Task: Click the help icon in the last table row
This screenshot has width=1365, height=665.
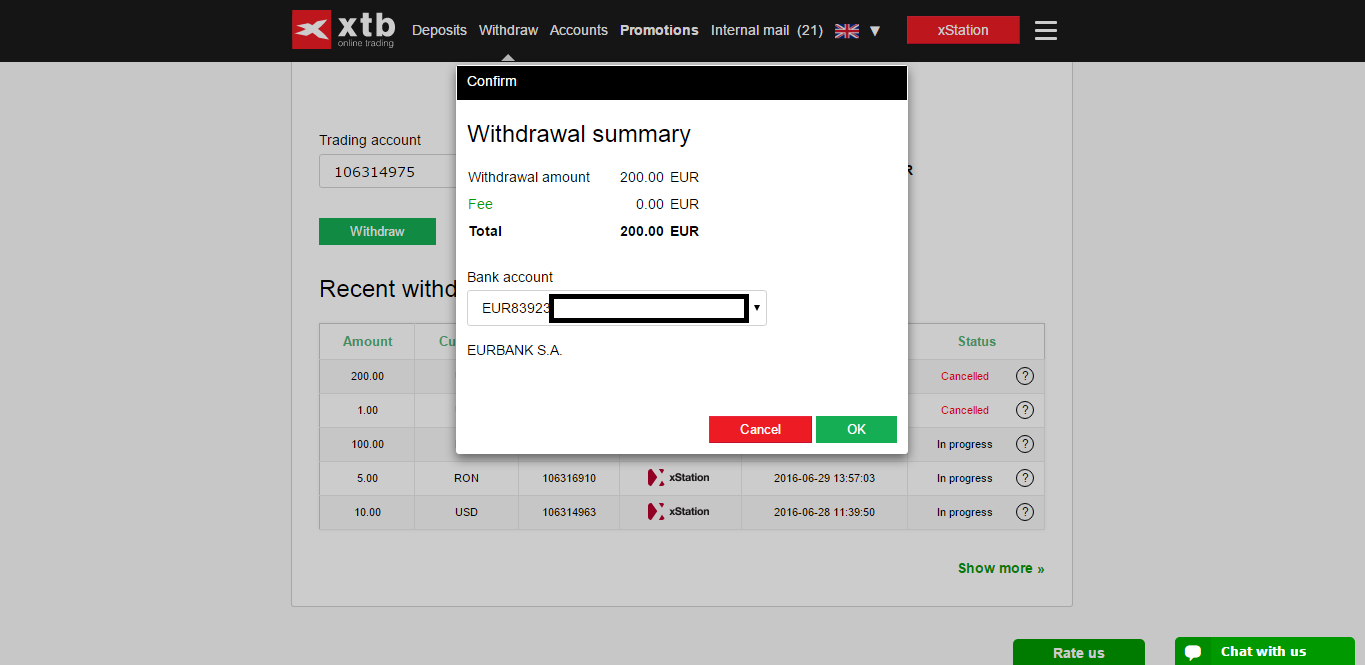Action: point(1024,511)
